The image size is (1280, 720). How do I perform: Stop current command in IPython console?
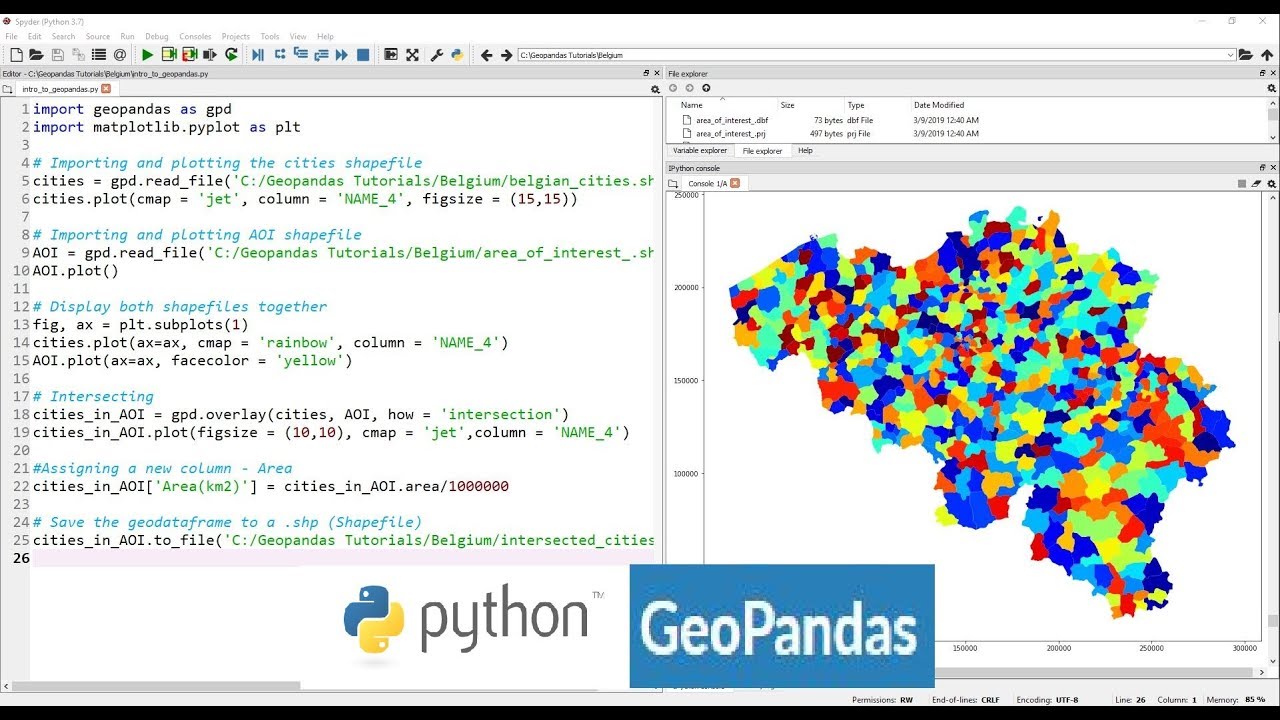tap(1242, 184)
